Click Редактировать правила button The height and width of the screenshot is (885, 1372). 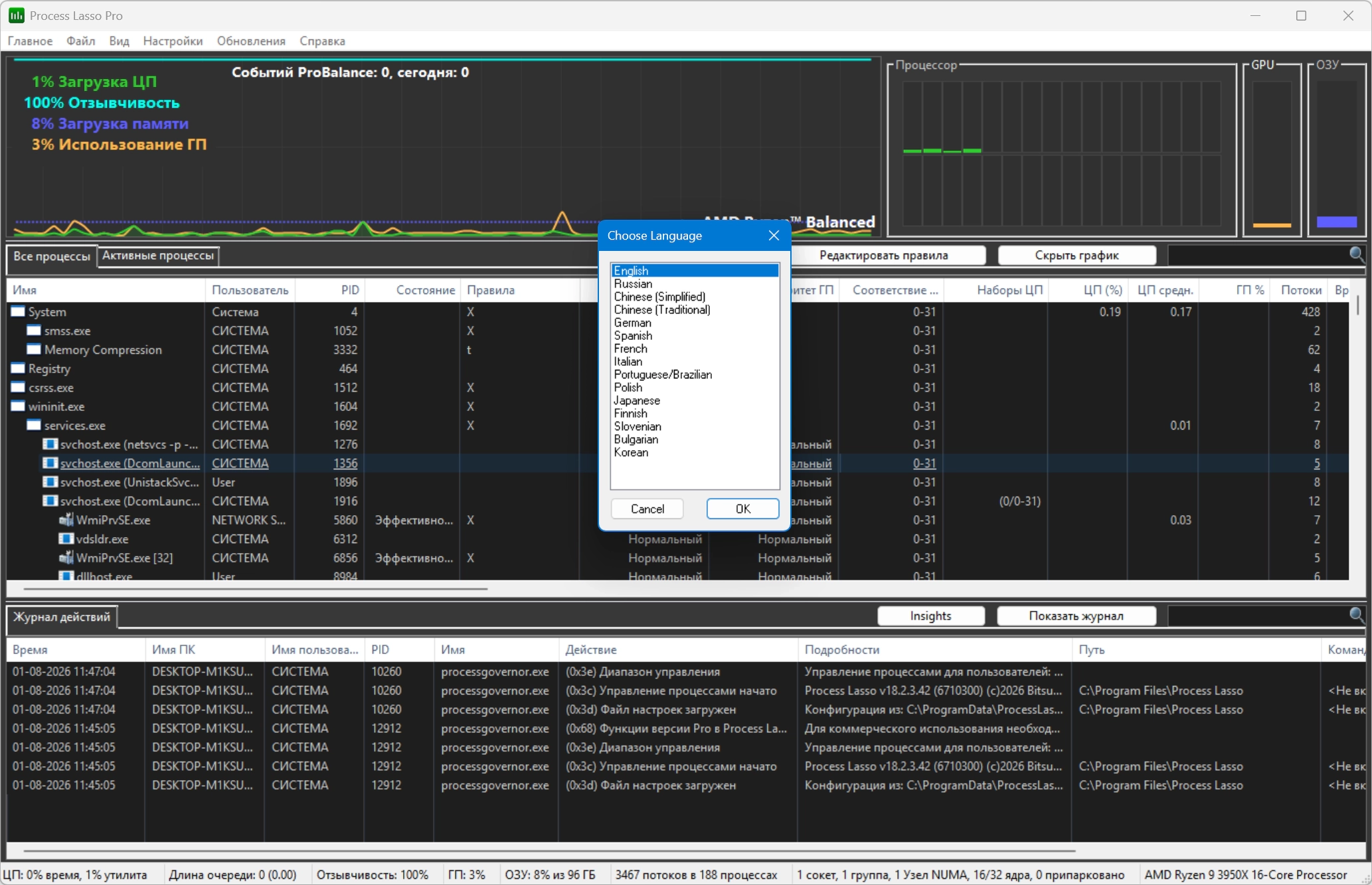pyautogui.click(x=883, y=256)
